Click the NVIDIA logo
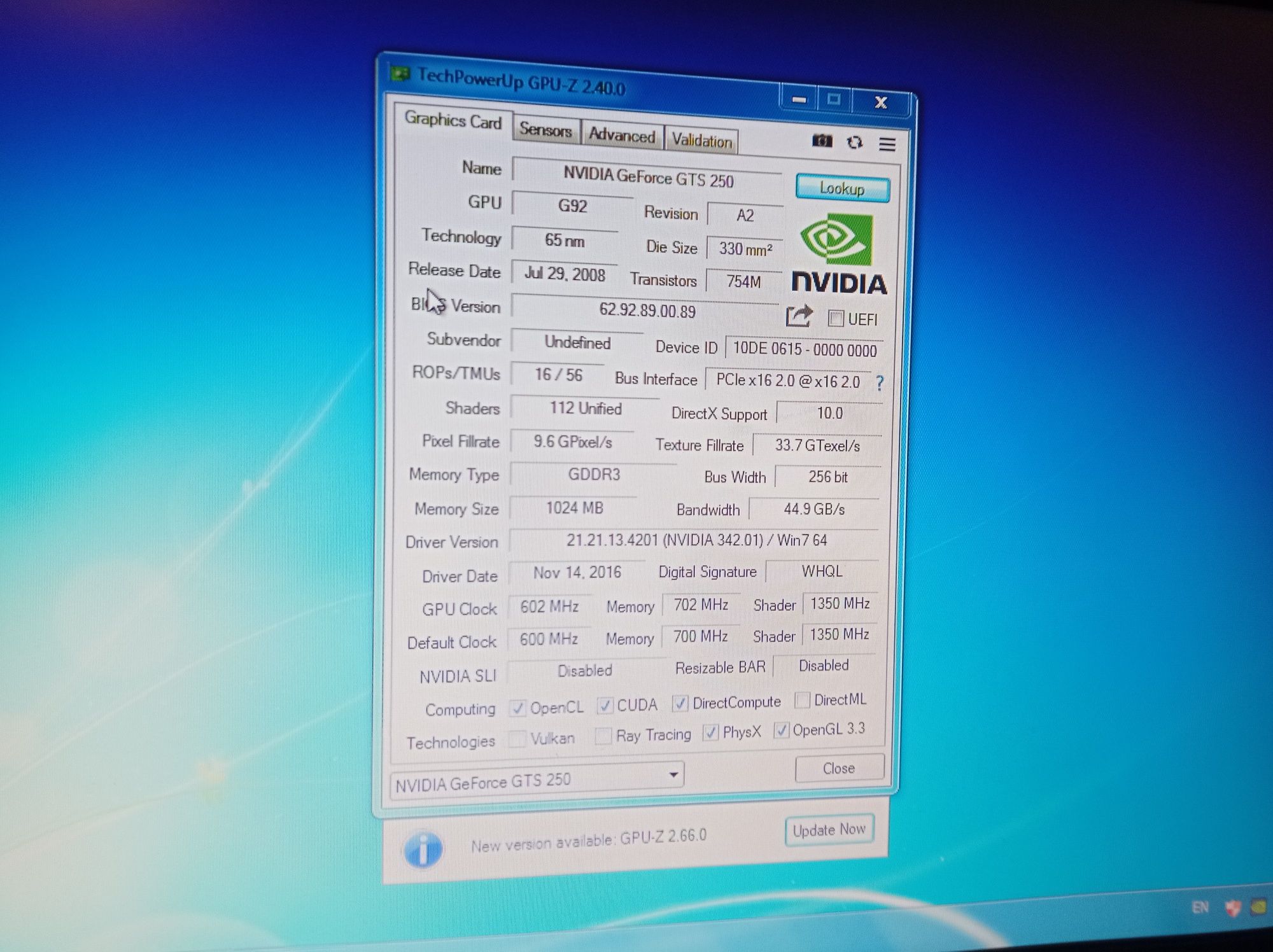The height and width of the screenshot is (952, 1273). [839, 255]
